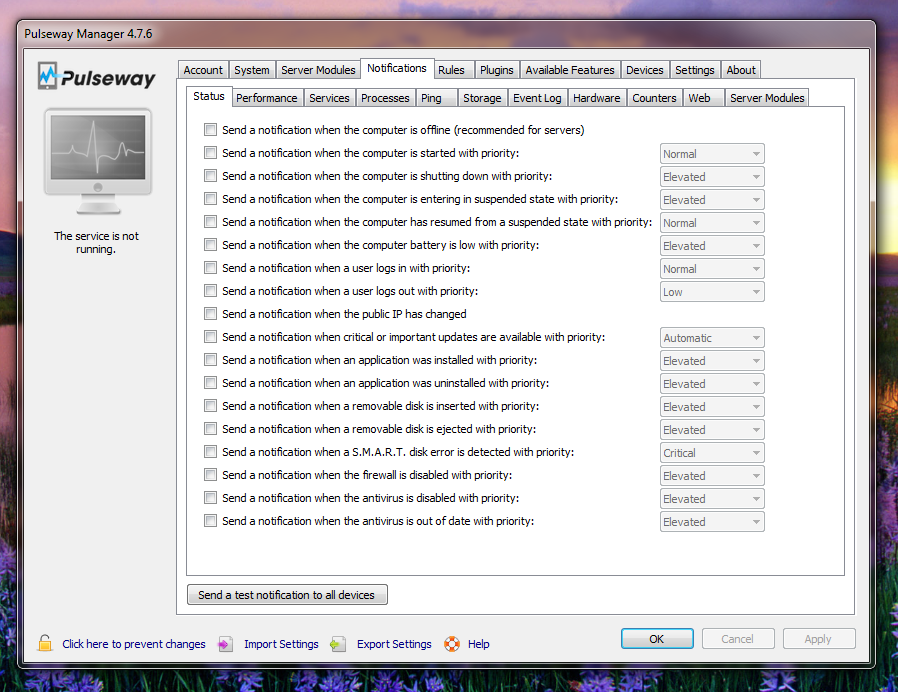Viewport: 898px width, 692px height.
Task: Open priority dropdown for resumed from suspended
Action: 712,222
